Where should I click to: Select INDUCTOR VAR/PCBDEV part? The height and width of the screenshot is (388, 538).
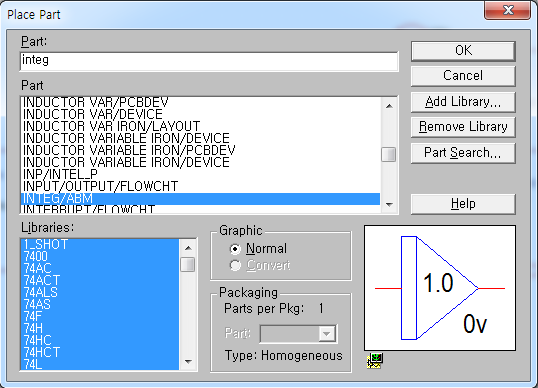tap(200, 103)
